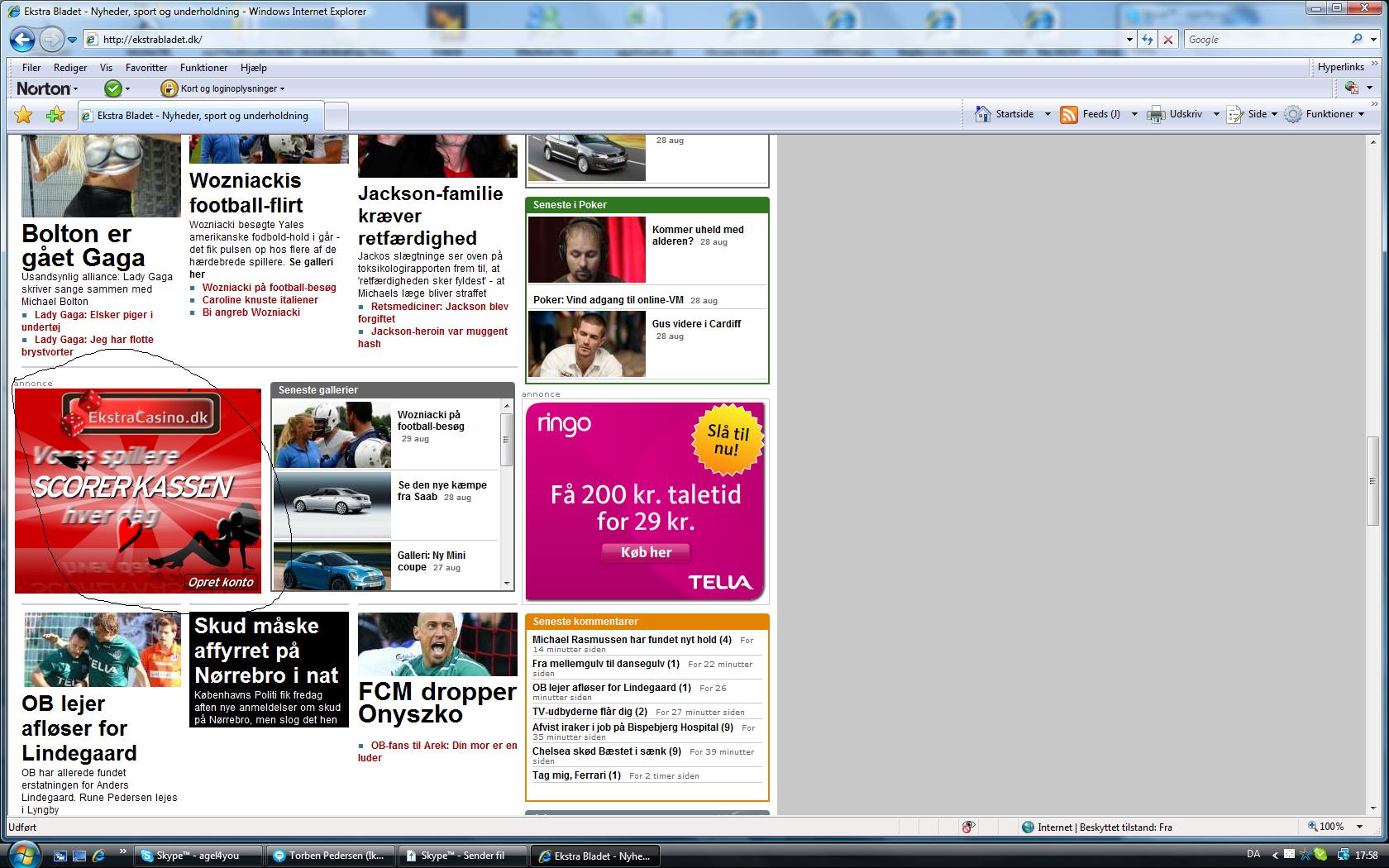This screenshot has width=1389, height=868.
Task: Expand the address bar history dropdown
Action: coord(1129,39)
